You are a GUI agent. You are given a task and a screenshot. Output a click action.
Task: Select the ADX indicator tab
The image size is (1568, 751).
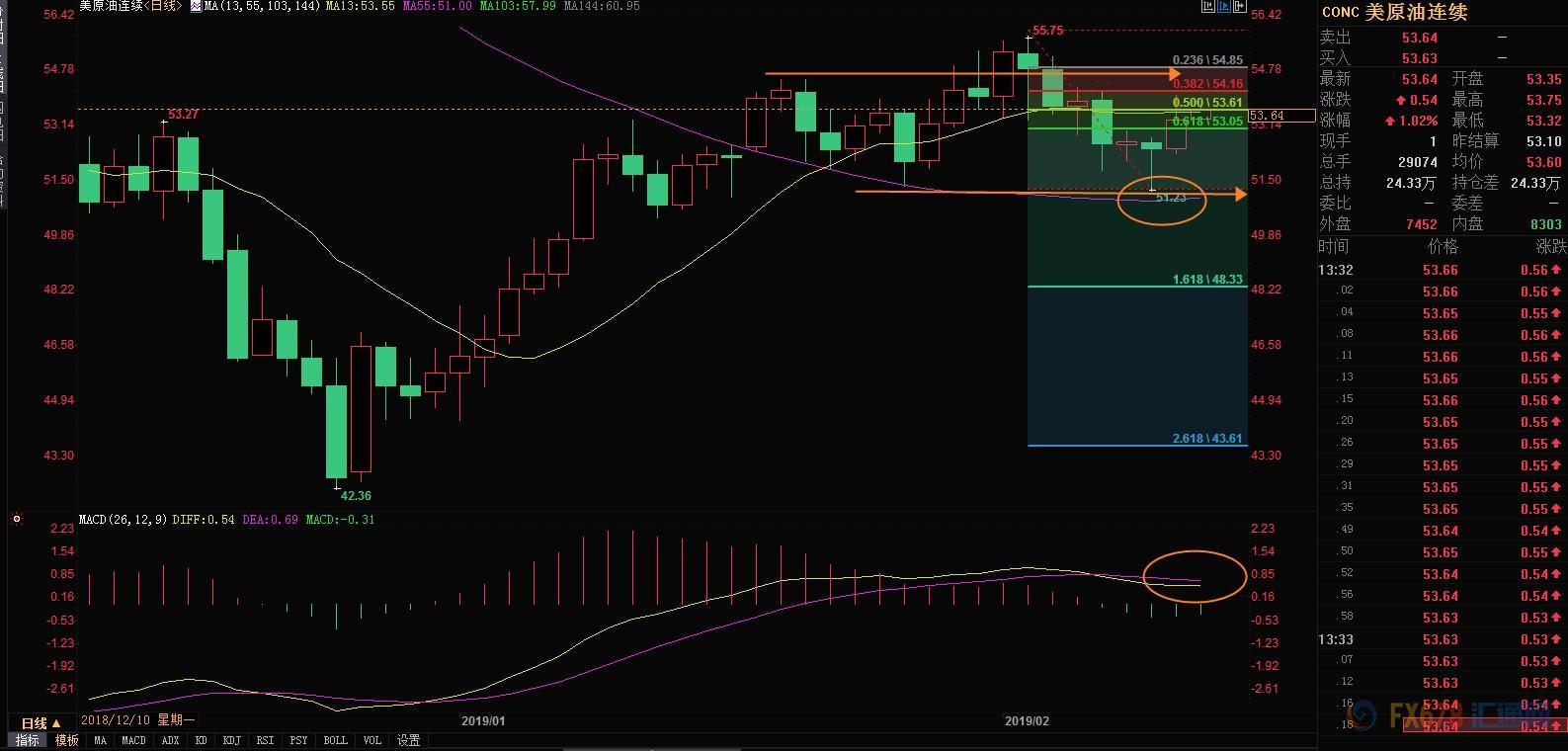[170, 740]
